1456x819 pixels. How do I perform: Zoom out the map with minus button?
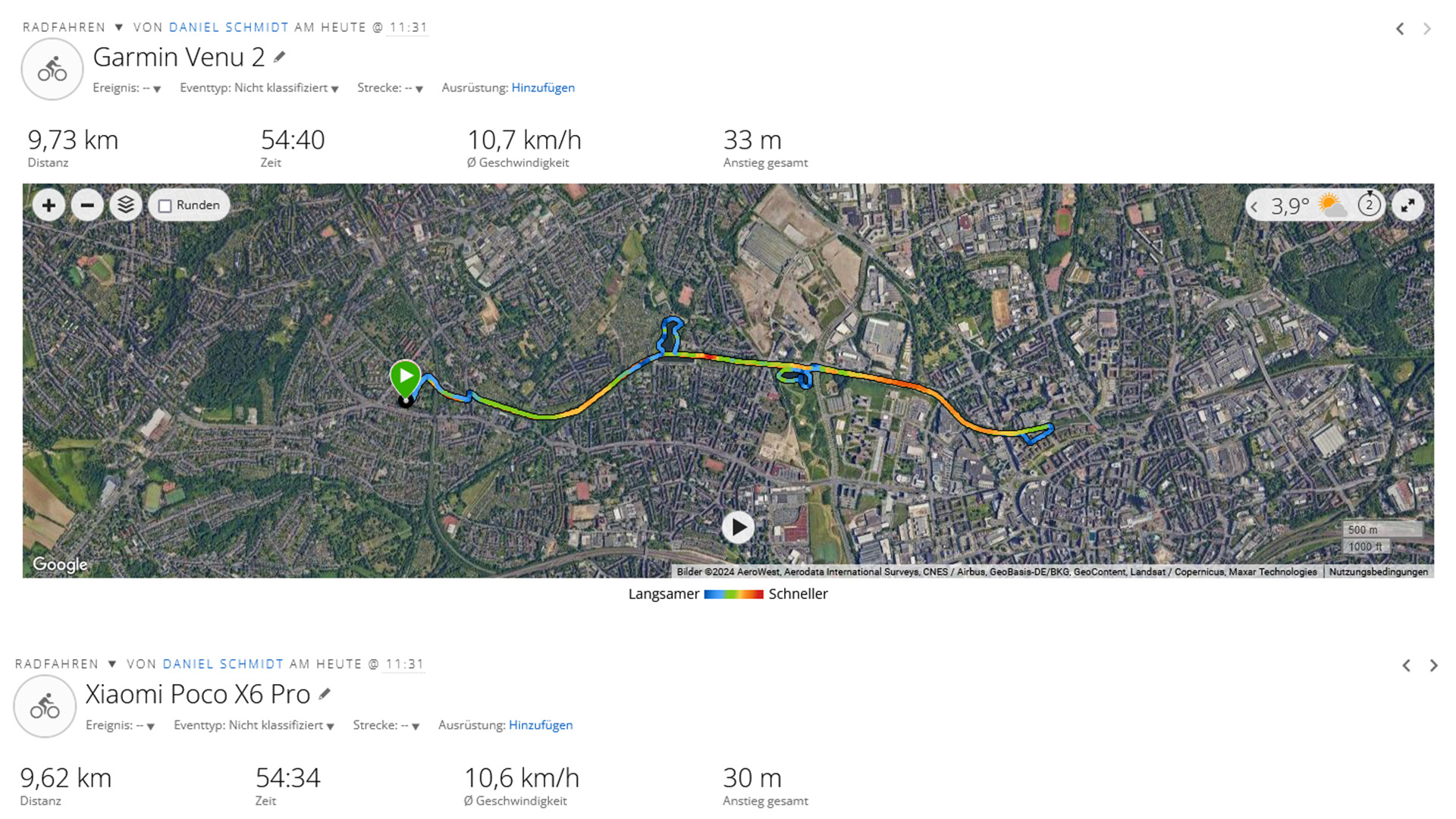(87, 206)
